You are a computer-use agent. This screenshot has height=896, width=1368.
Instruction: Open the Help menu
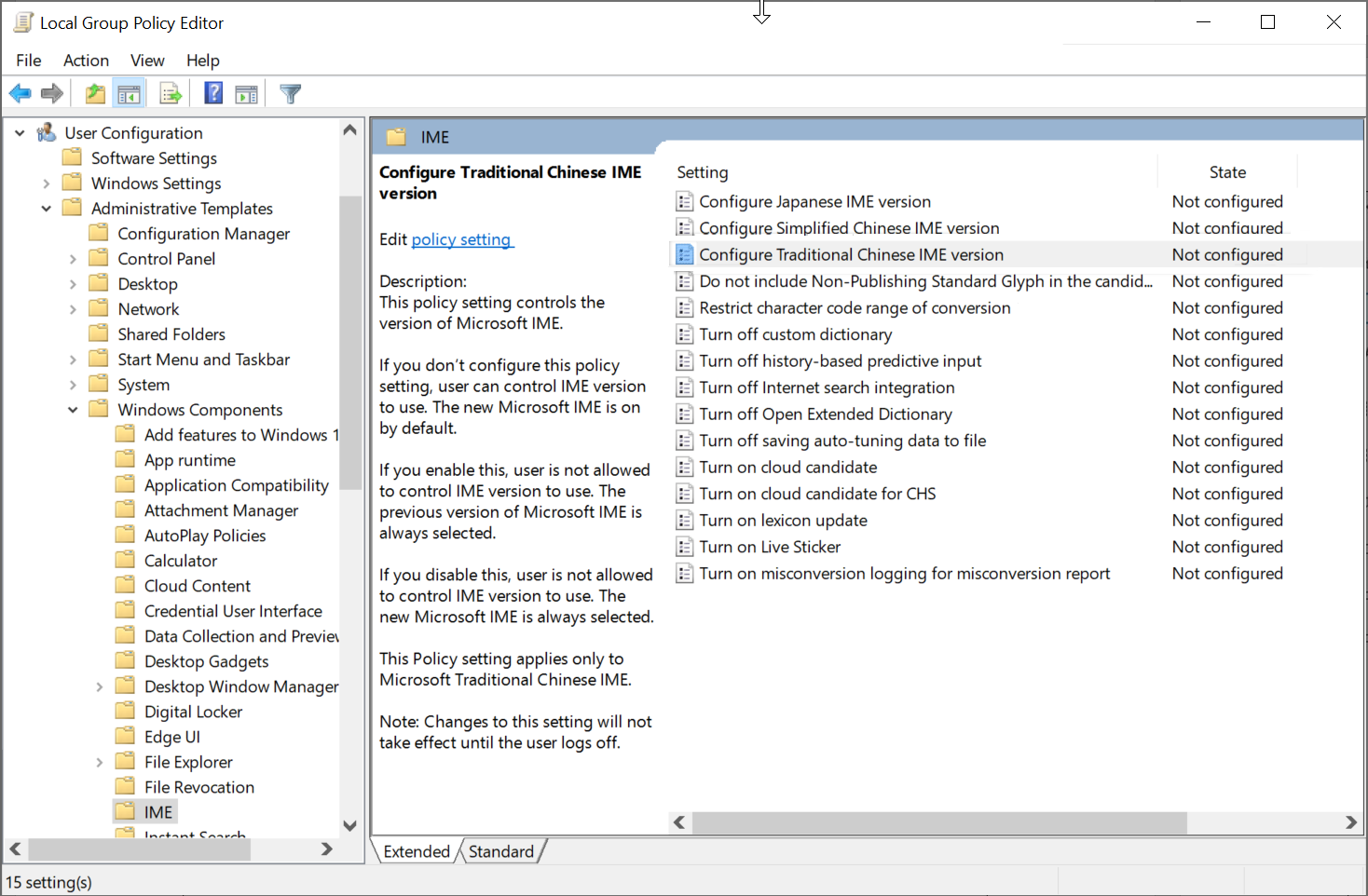pos(203,61)
